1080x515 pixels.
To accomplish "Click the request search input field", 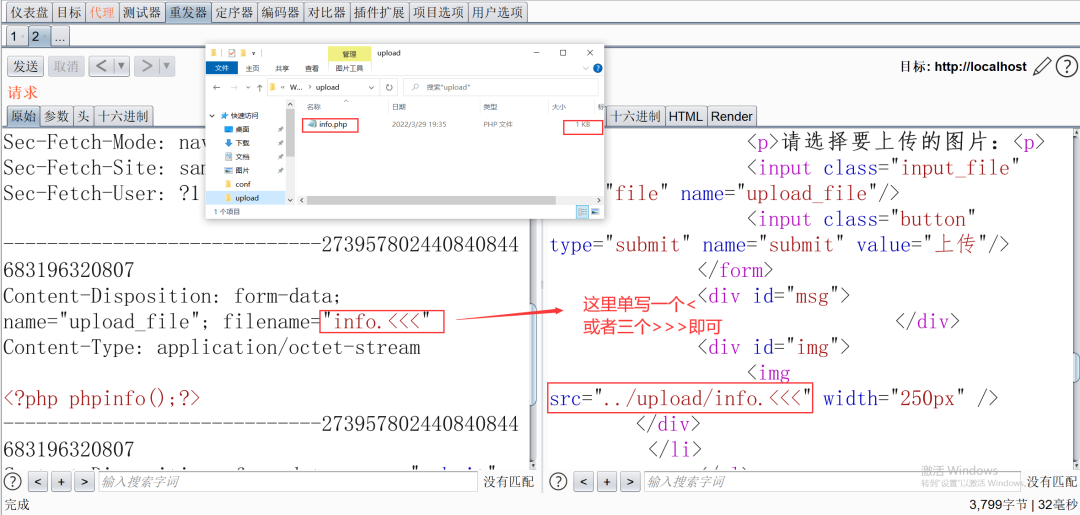I will [287, 482].
